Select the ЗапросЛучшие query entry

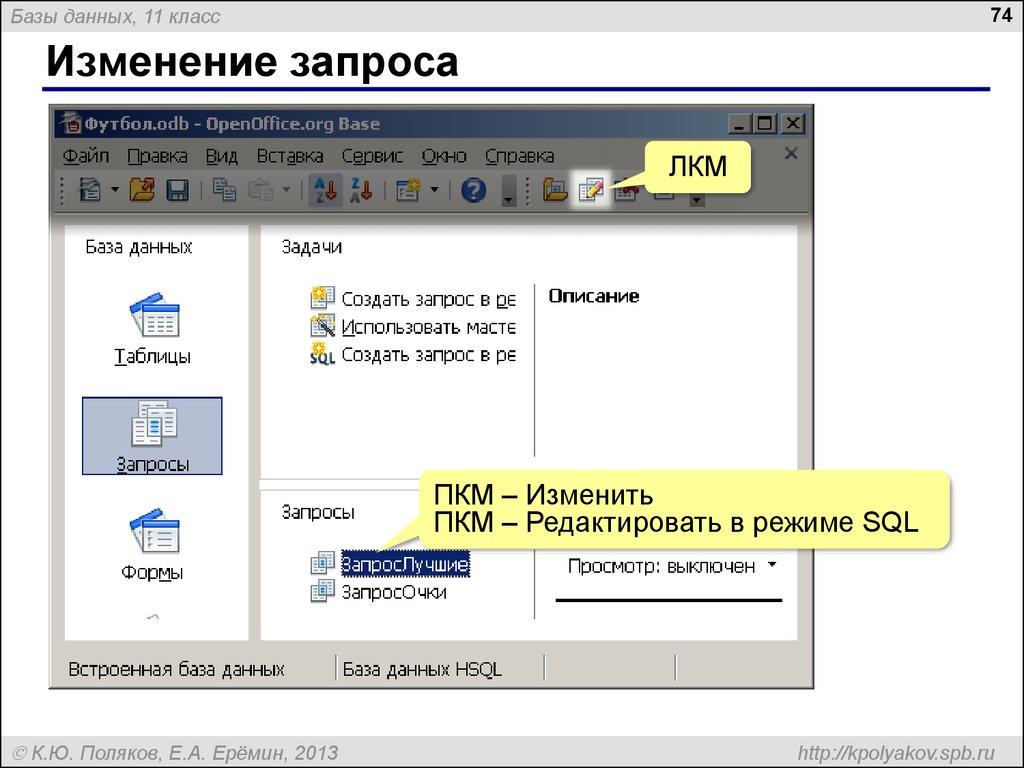tap(405, 563)
